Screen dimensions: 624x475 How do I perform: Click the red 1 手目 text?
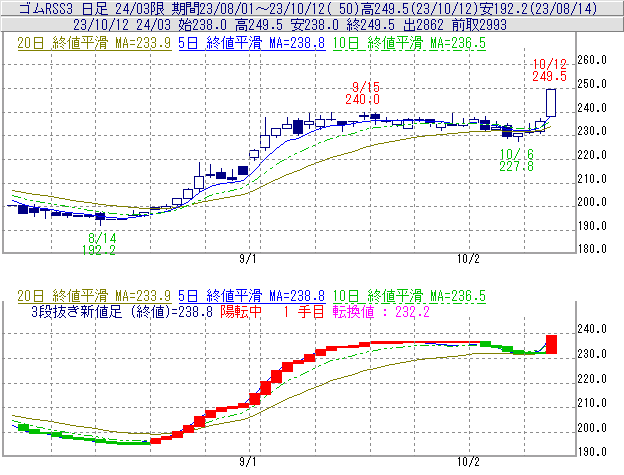pyautogui.click(x=304, y=311)
